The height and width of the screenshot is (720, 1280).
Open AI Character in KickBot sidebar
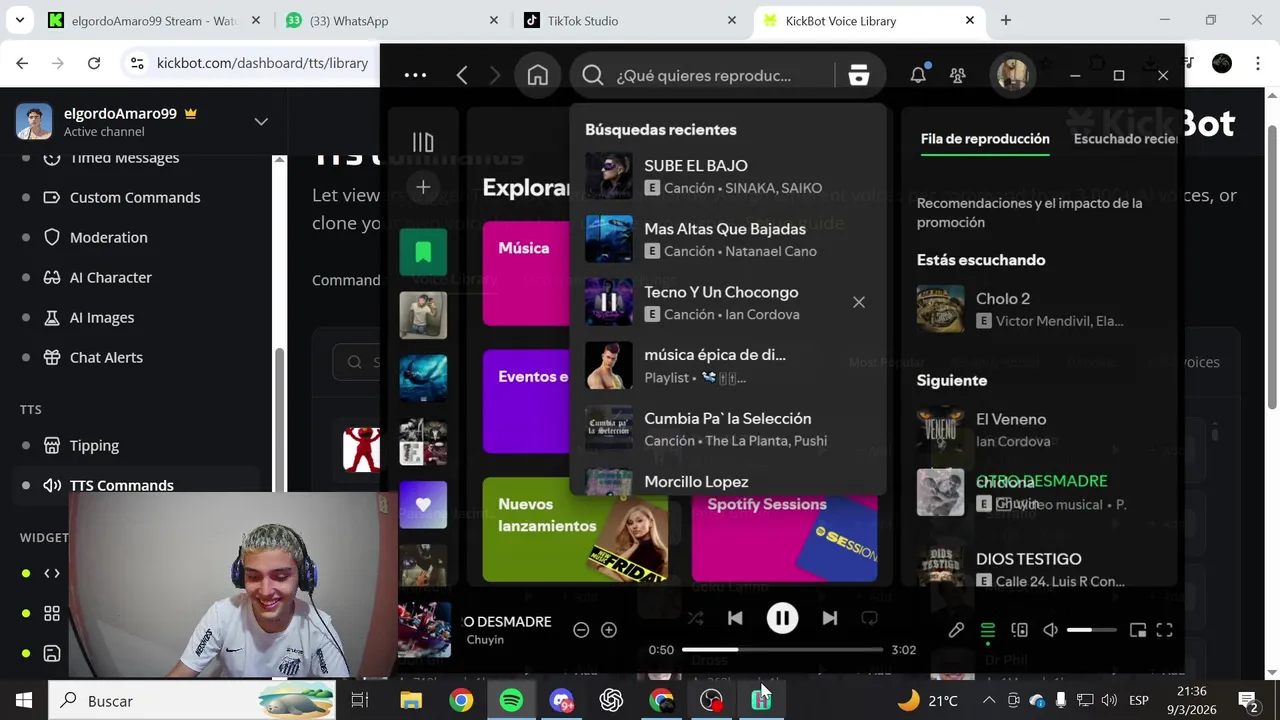pos(111,277)
